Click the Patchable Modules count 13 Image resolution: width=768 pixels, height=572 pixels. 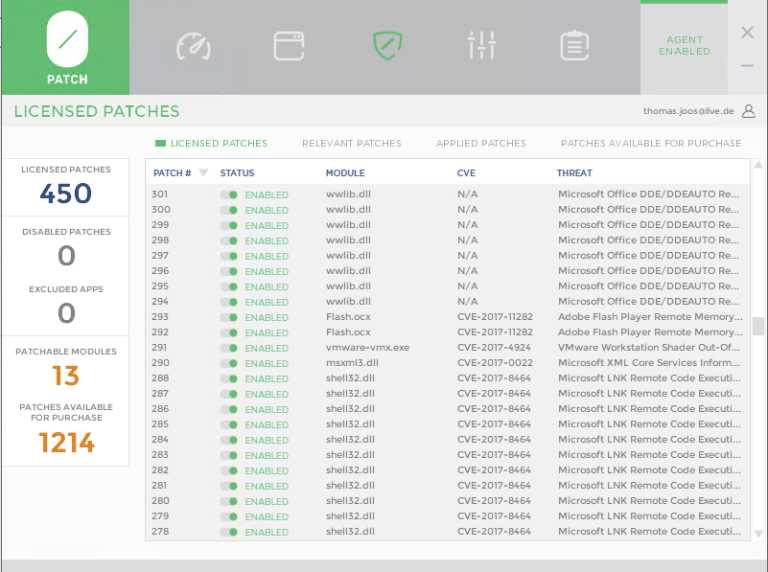(x=66, y=376)
